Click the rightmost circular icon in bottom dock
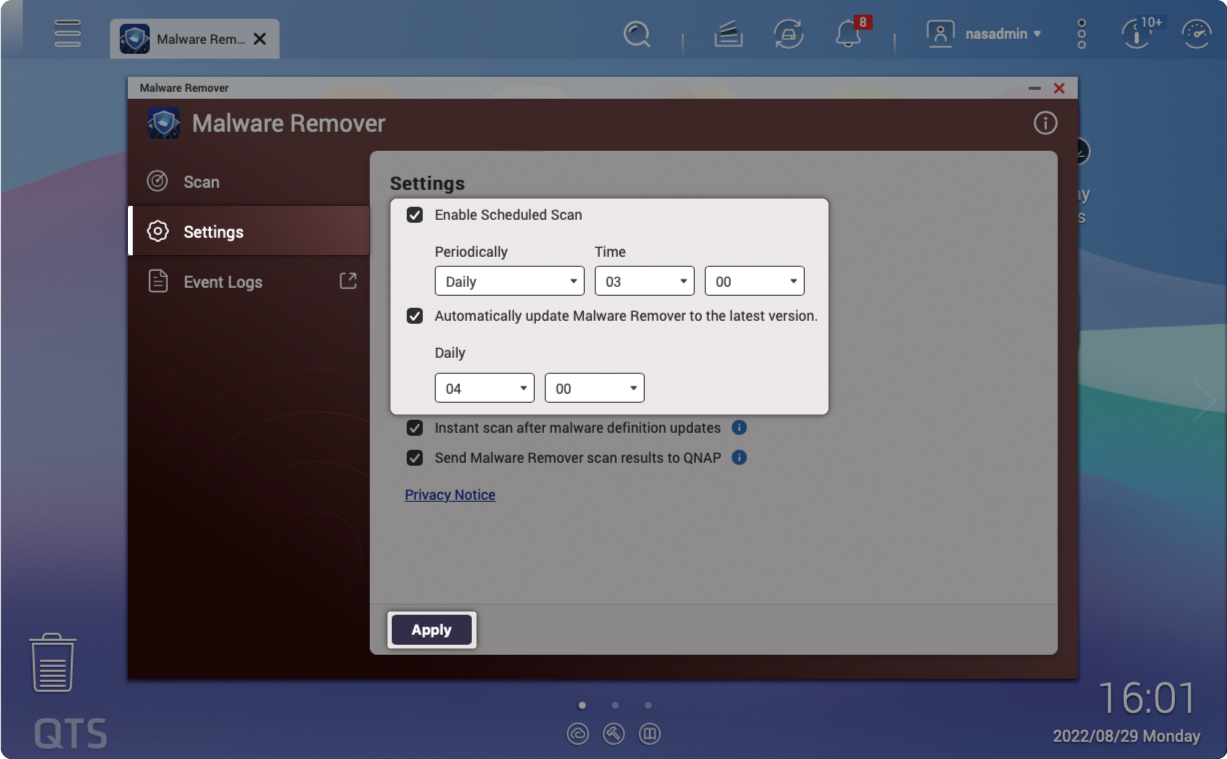The height and width of the screenshot is (759, 1227). coord(649,734)
